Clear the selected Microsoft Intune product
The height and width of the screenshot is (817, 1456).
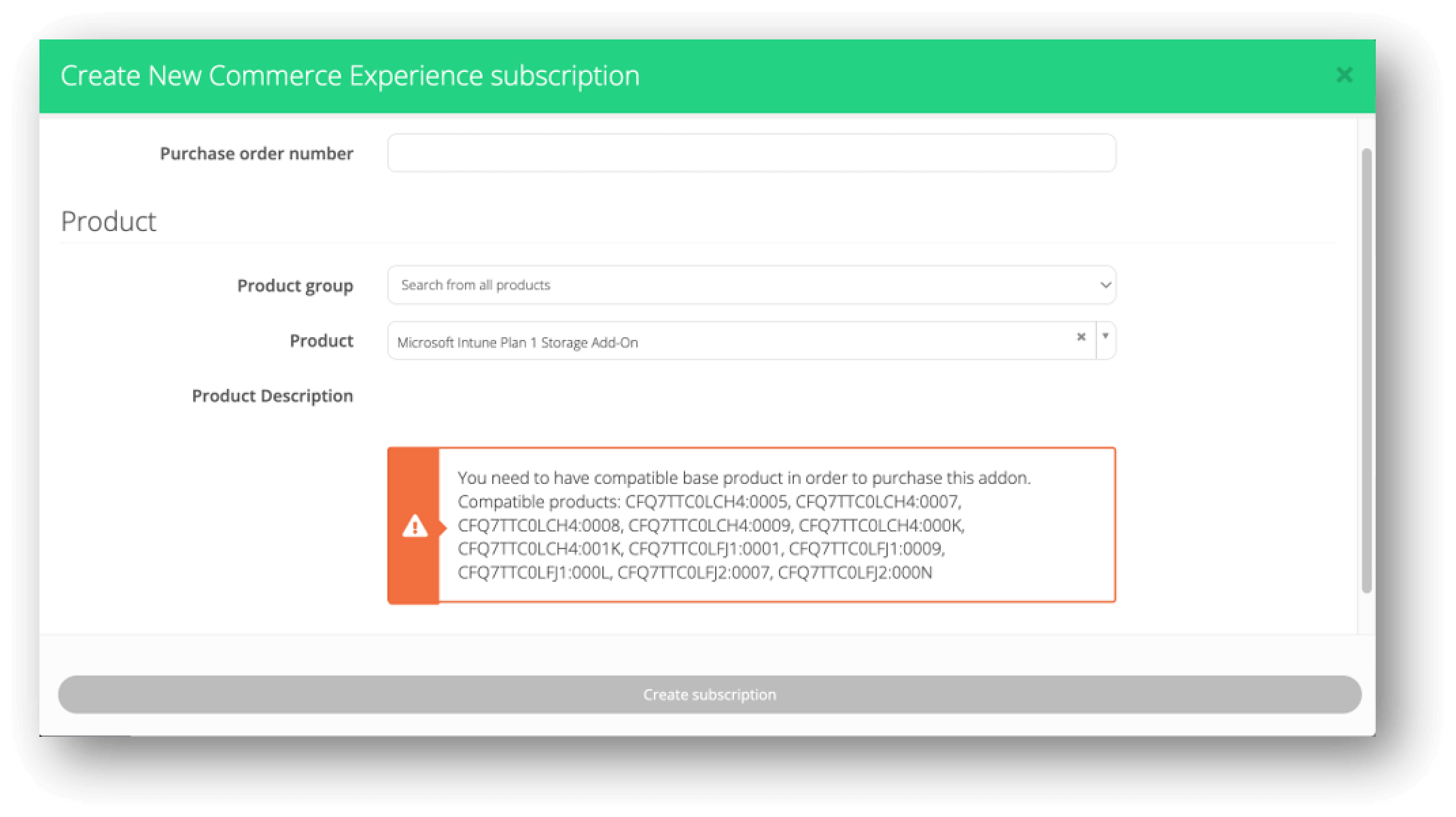click(x=1081, y=337)
